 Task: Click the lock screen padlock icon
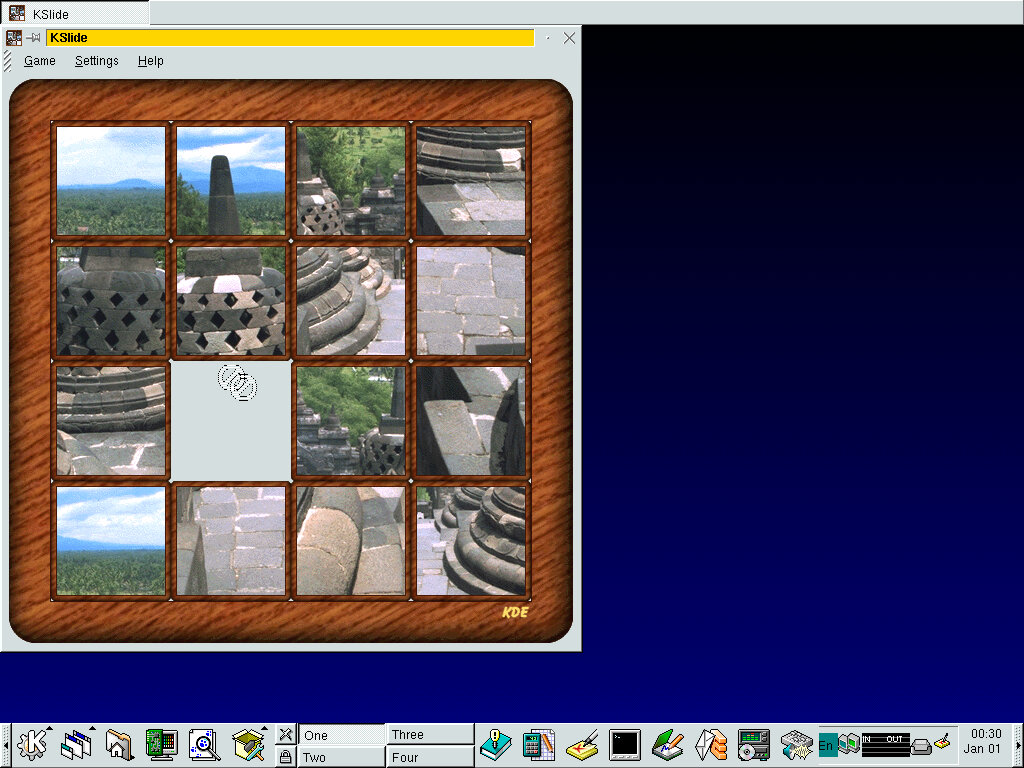coord(285,757)
